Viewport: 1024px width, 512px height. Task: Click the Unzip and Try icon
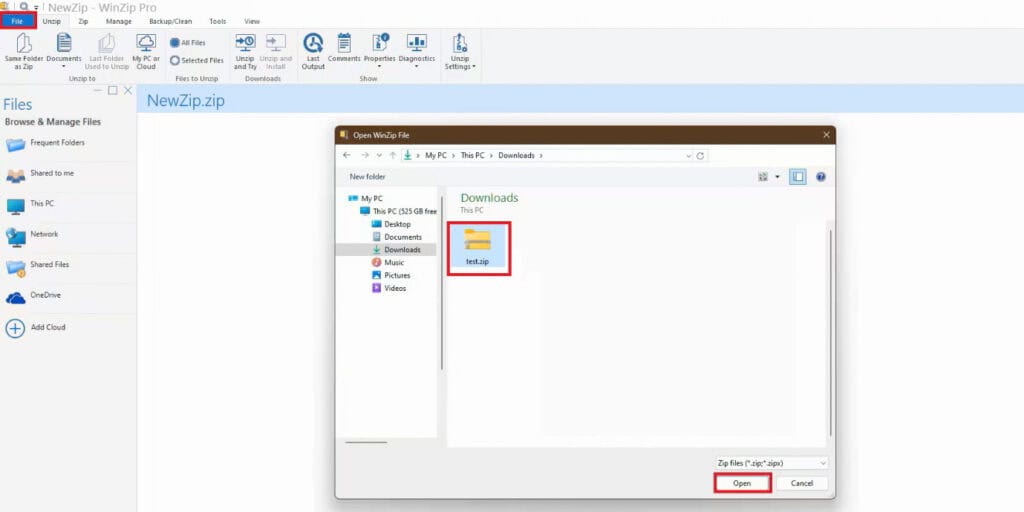click(x=245, y=43)
